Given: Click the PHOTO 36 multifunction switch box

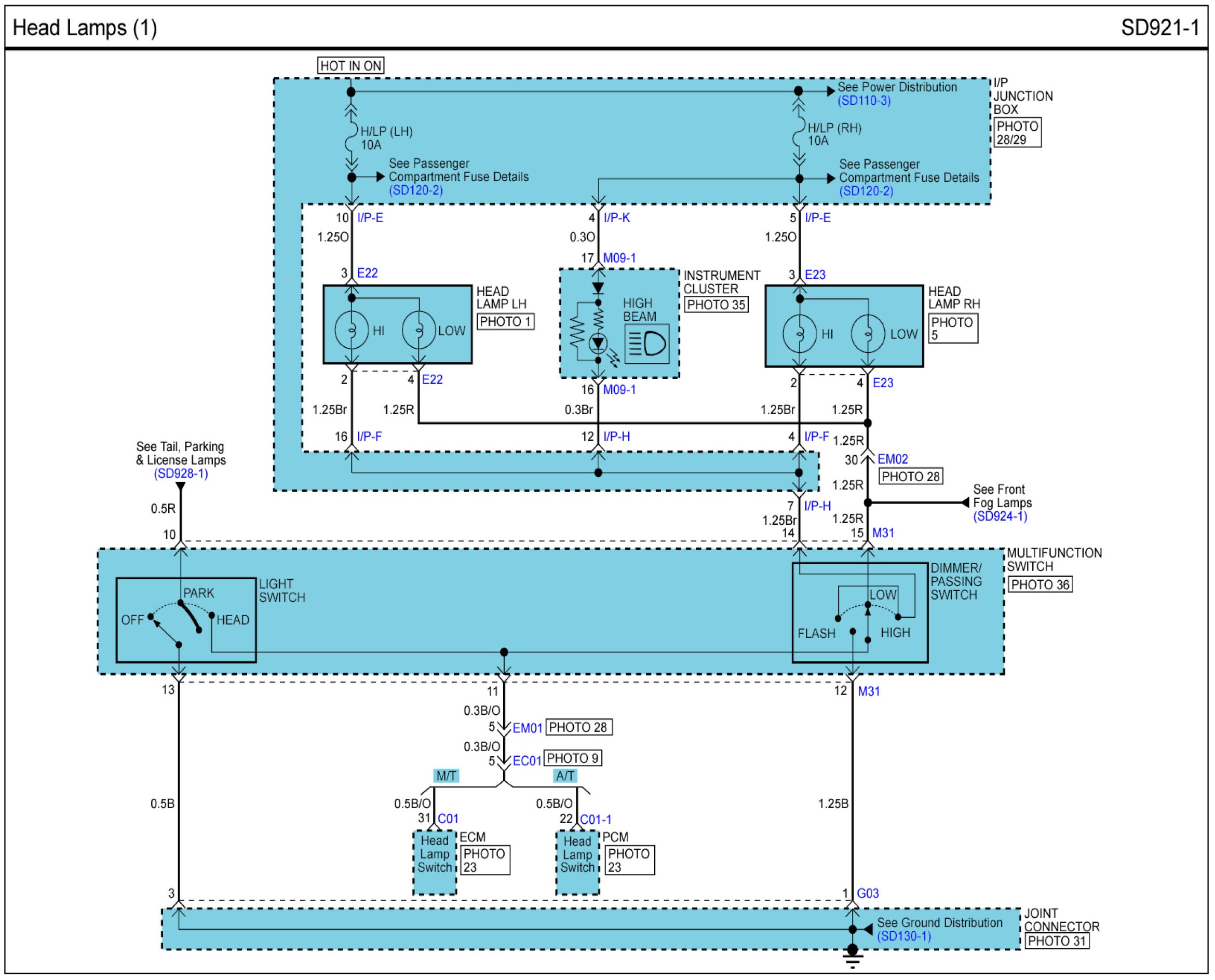Looking at the screenshot, I should pos(1040,585).
